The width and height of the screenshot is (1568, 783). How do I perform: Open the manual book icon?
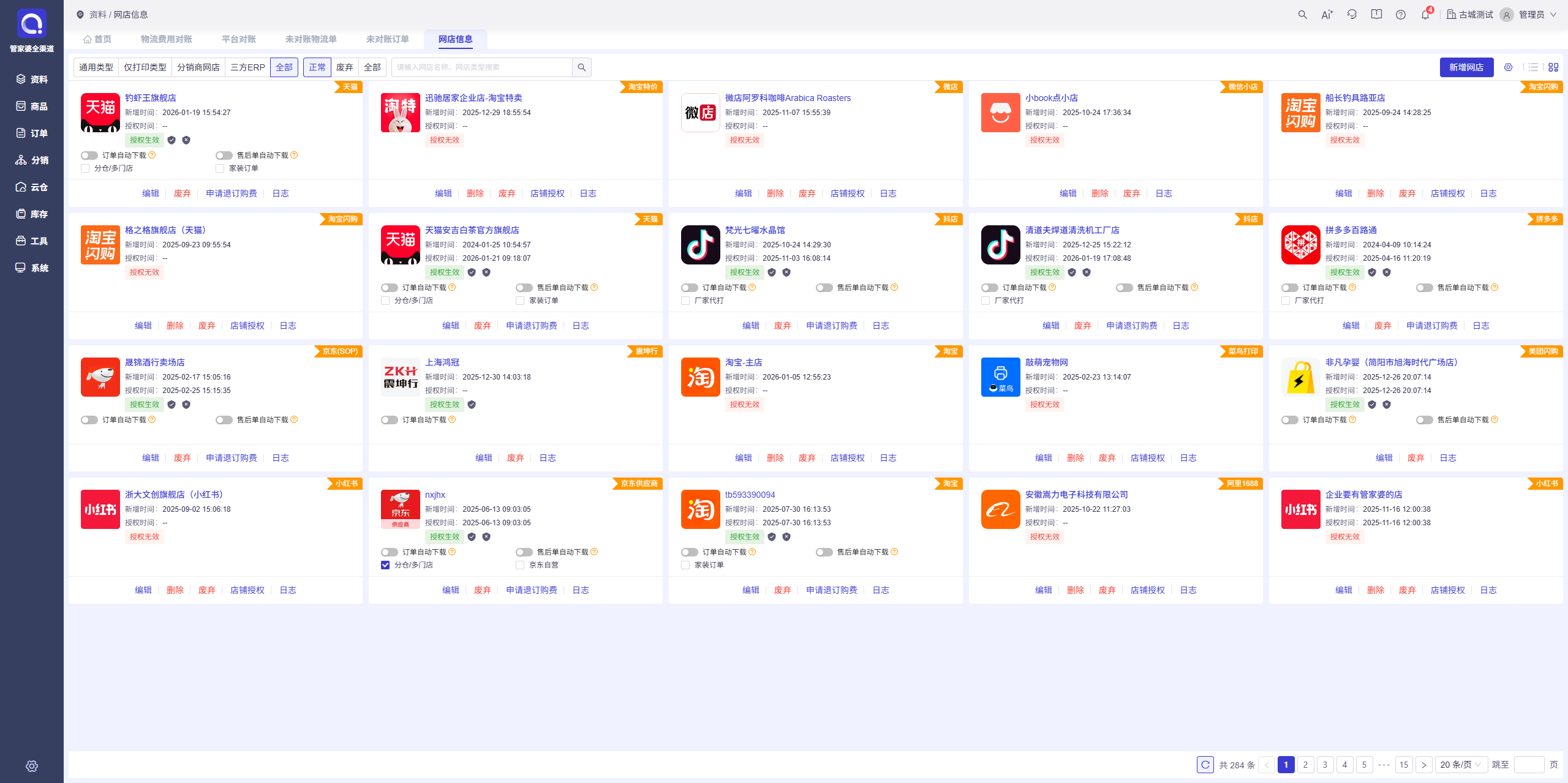point(1376,15)
